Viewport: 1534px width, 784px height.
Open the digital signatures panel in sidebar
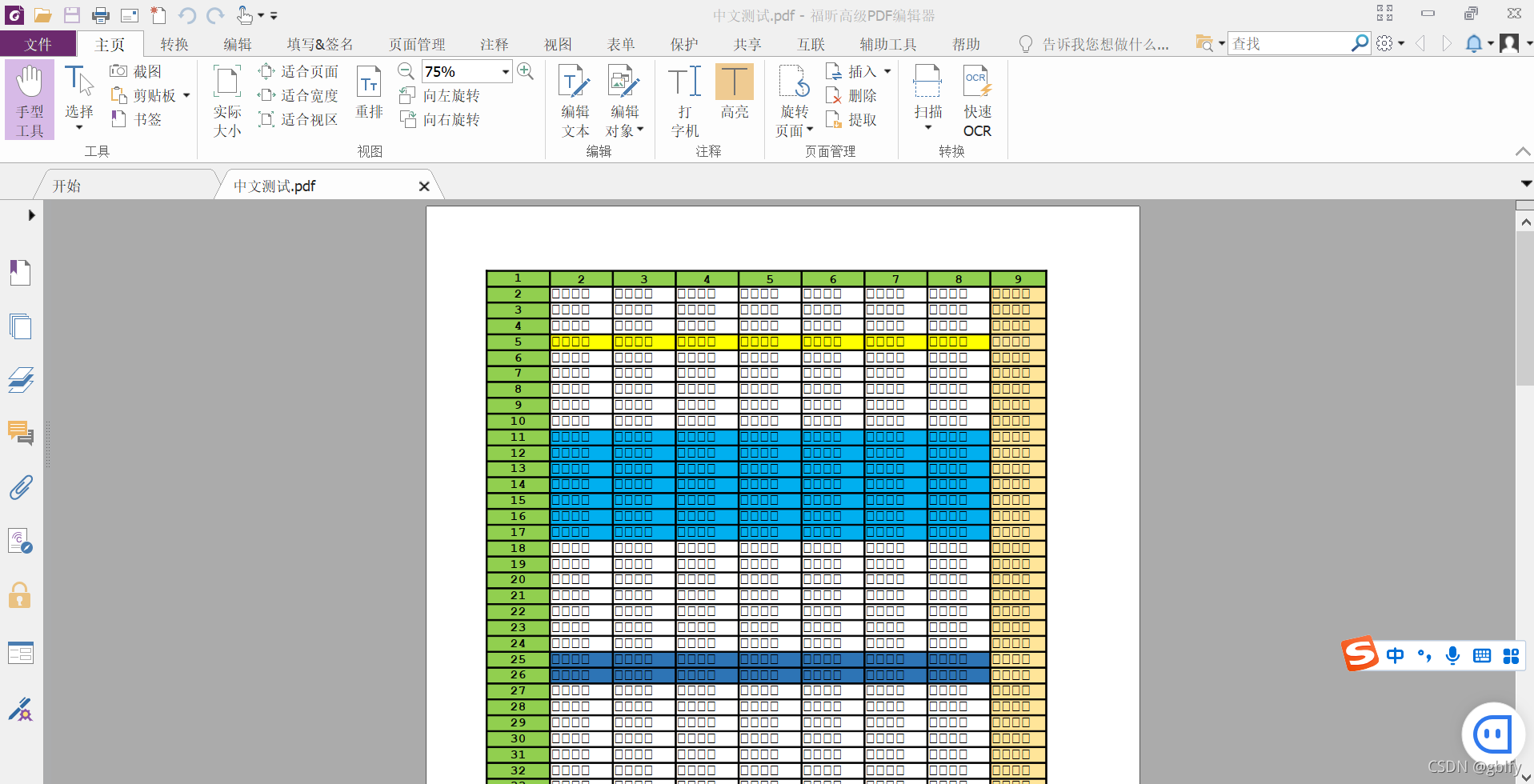coord(20,709)
